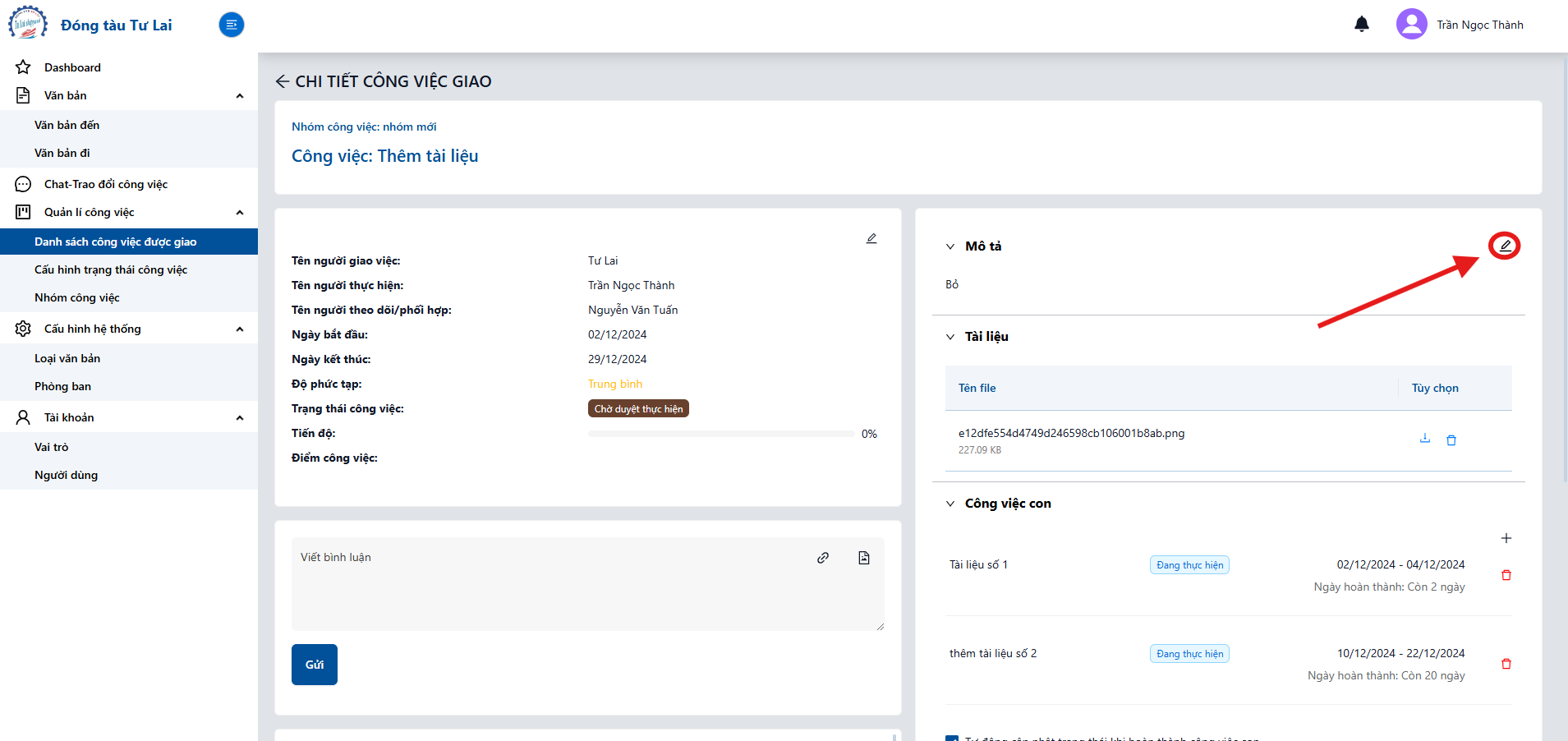This screenshot has height=741, width=1568.
Task: Click the Tùy chọn column header
Action: pyautogui.click(x=1435, y=388)
